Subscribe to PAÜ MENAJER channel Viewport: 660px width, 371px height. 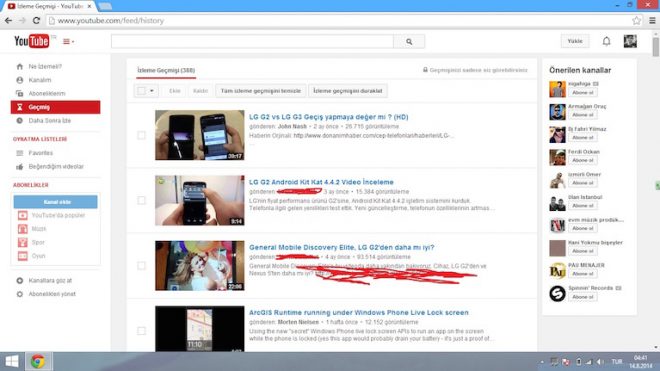[583, 274]
